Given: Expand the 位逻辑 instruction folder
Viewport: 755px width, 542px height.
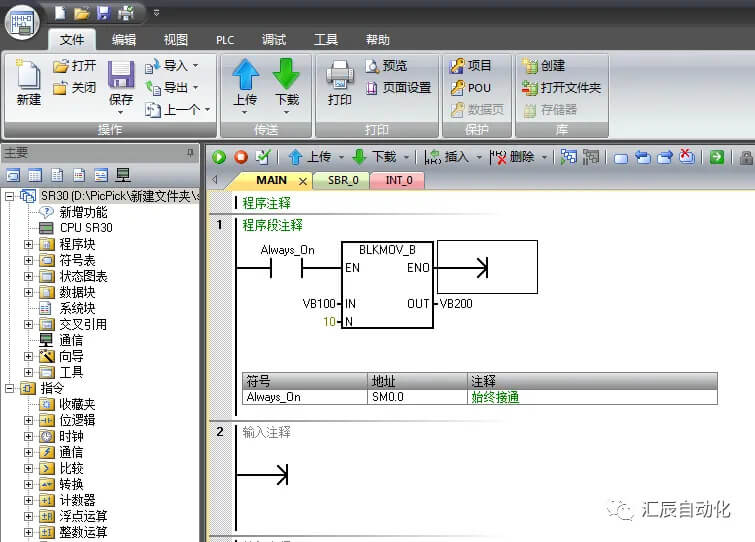Looking at the screenshot, I should pos(28,420).
